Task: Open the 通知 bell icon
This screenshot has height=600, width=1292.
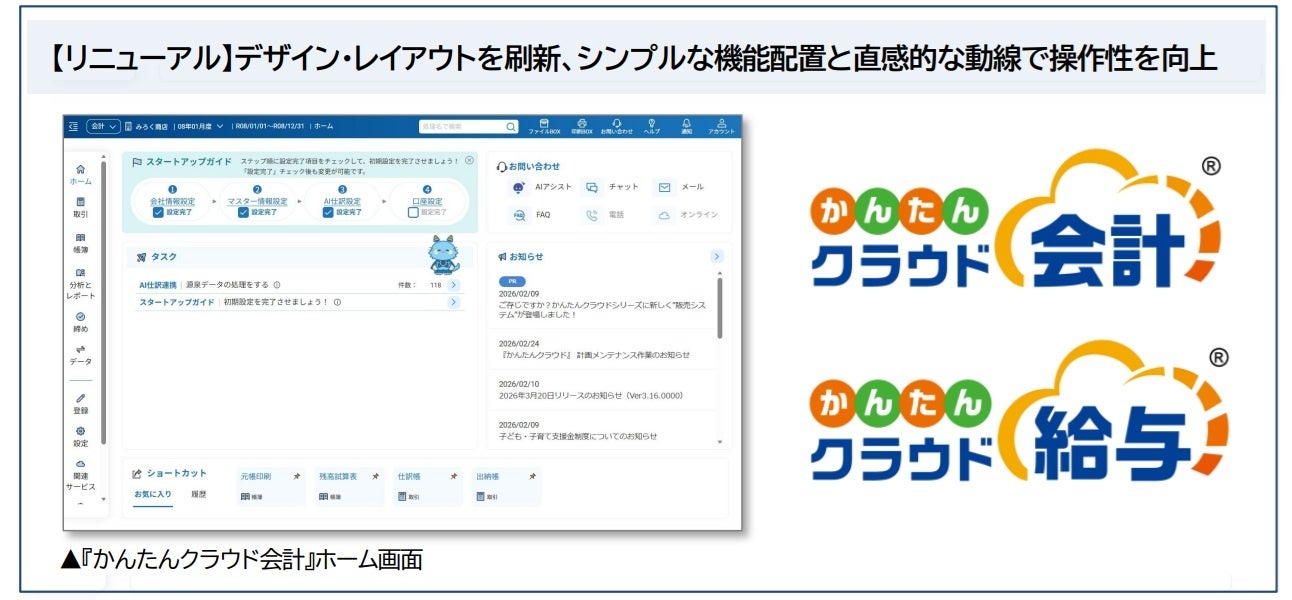Action: pos(687,126)
